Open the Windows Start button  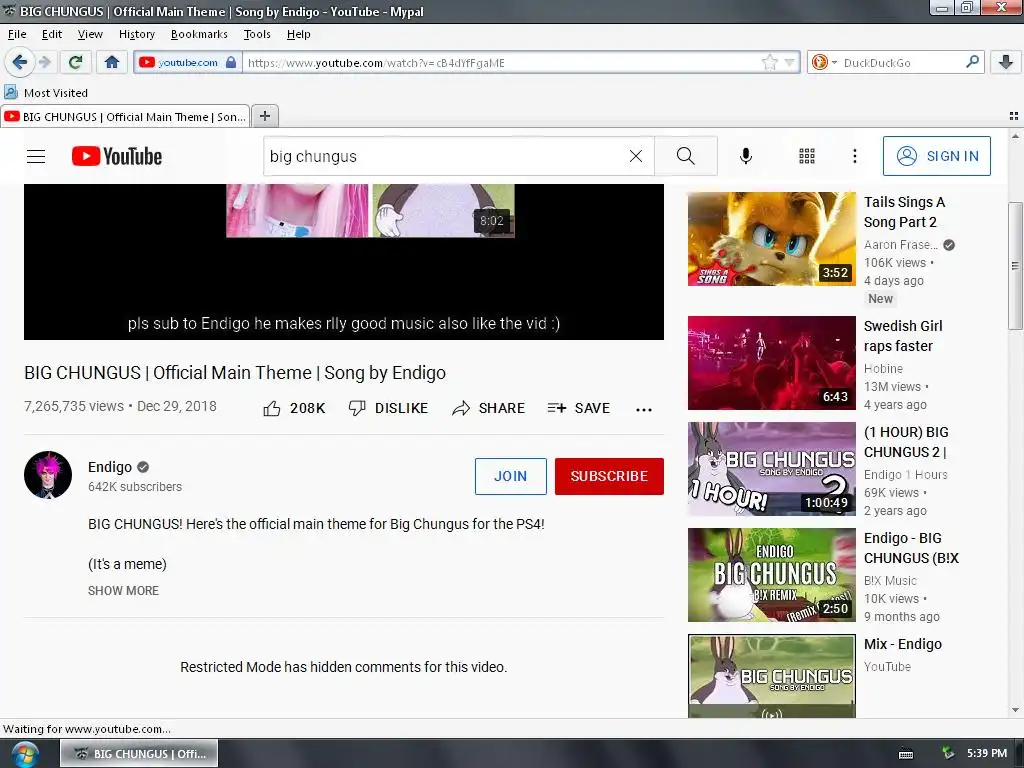tap(25, 754)
